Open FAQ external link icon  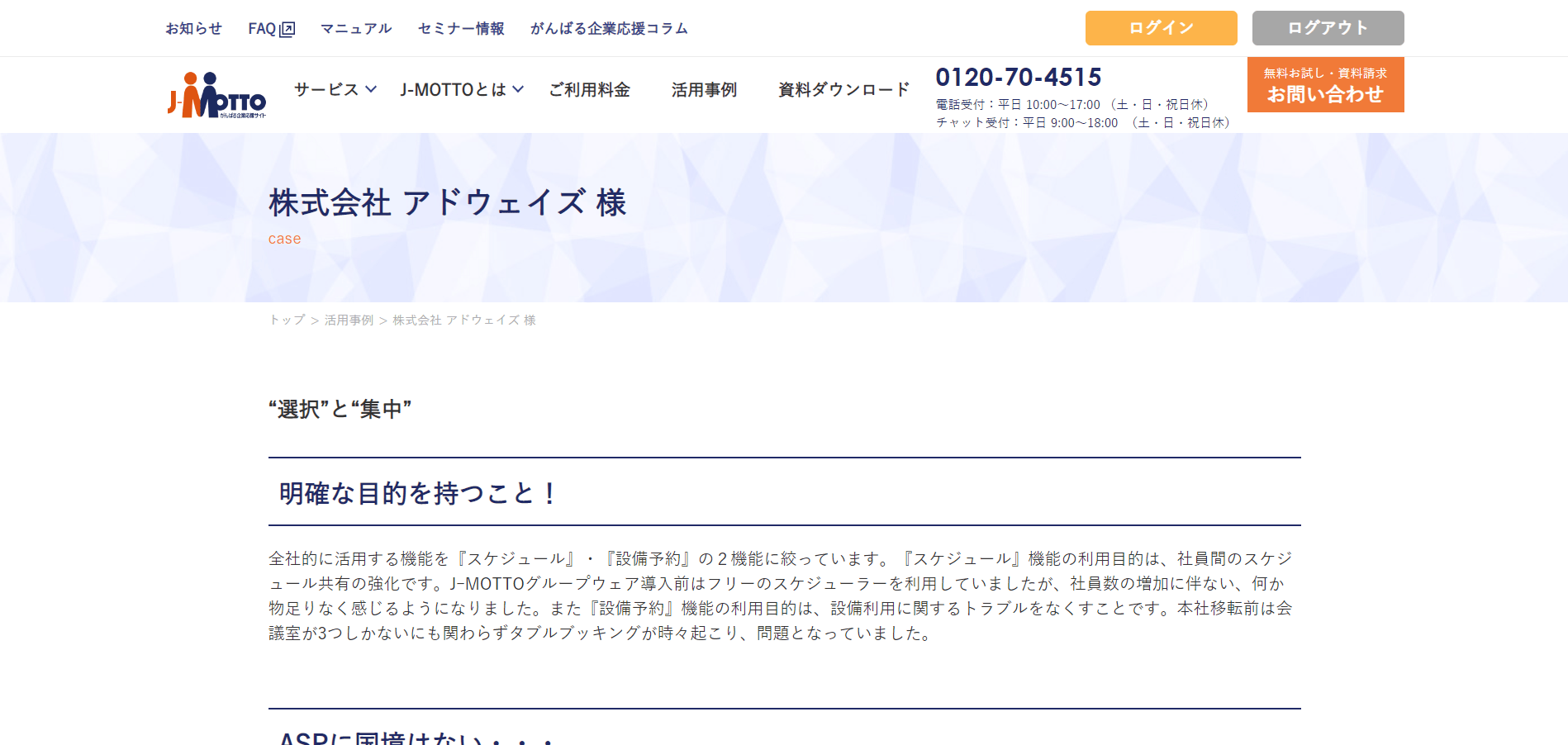point(287,30)
